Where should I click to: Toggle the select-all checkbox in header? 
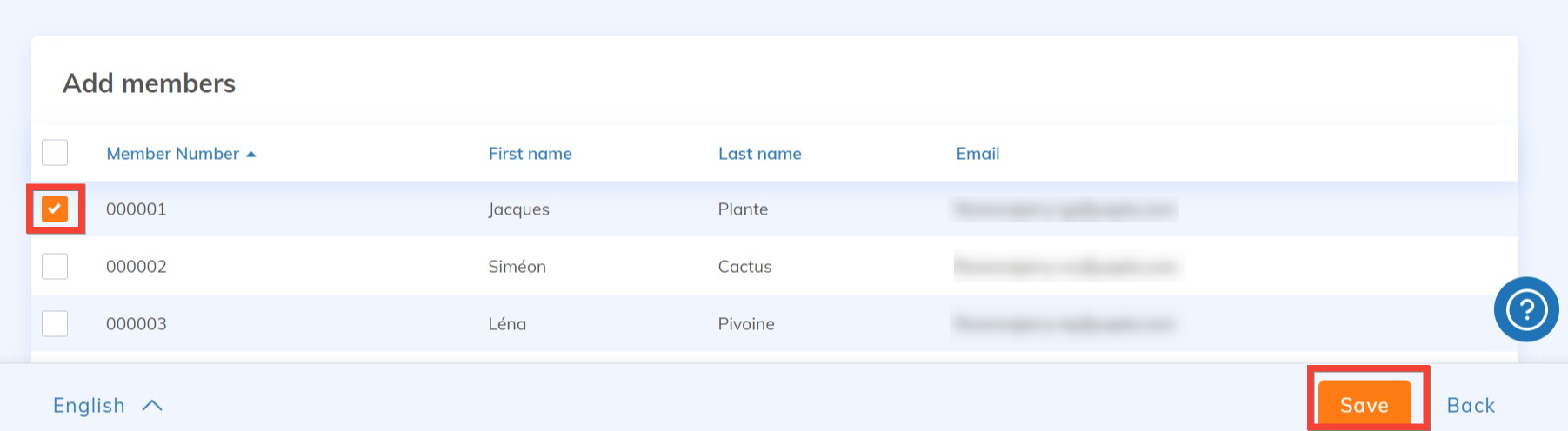coord(55,153)
